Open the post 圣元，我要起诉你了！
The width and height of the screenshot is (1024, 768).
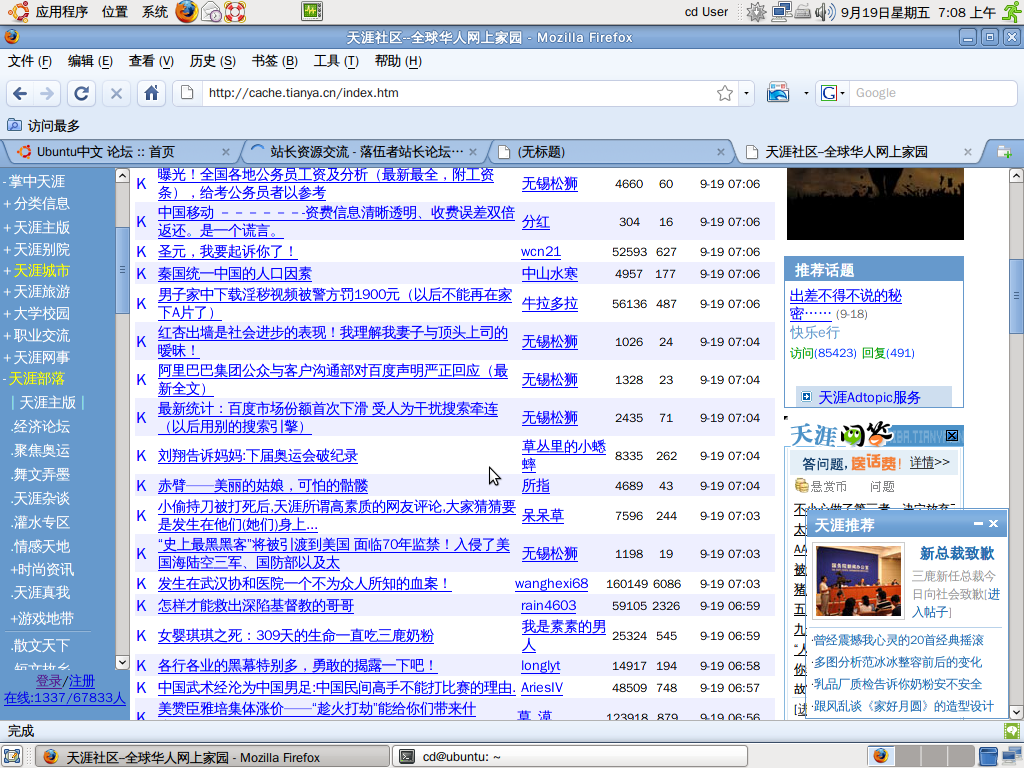(227, 252)
